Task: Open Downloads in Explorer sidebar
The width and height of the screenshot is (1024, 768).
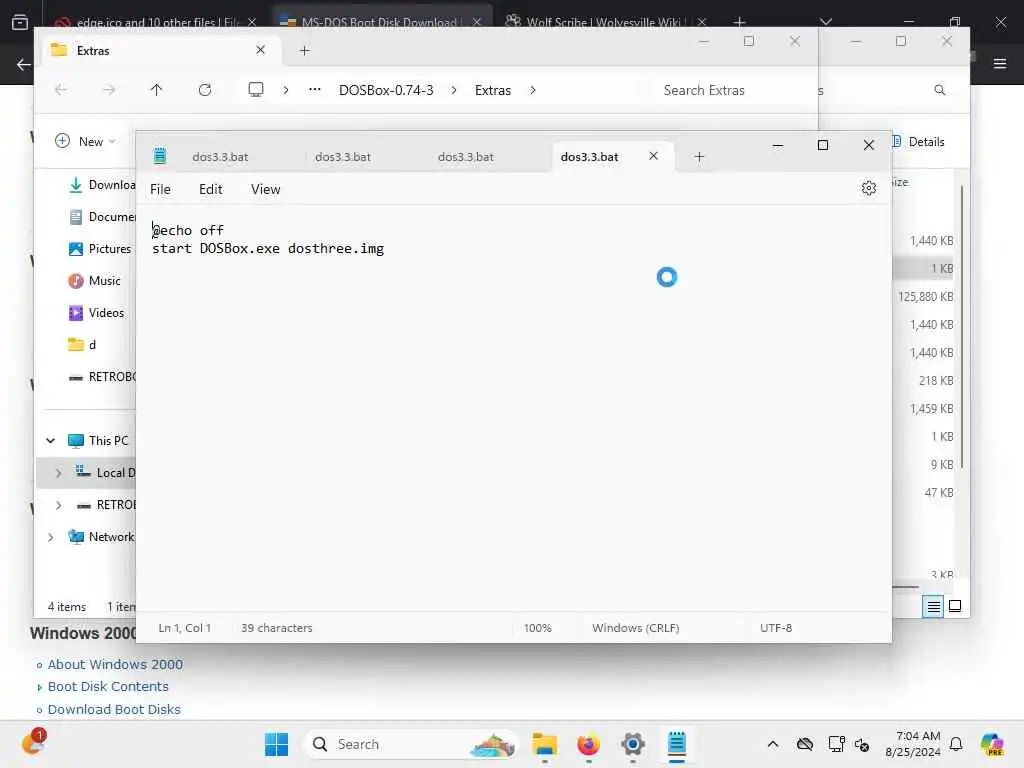Action: (102, 185)
